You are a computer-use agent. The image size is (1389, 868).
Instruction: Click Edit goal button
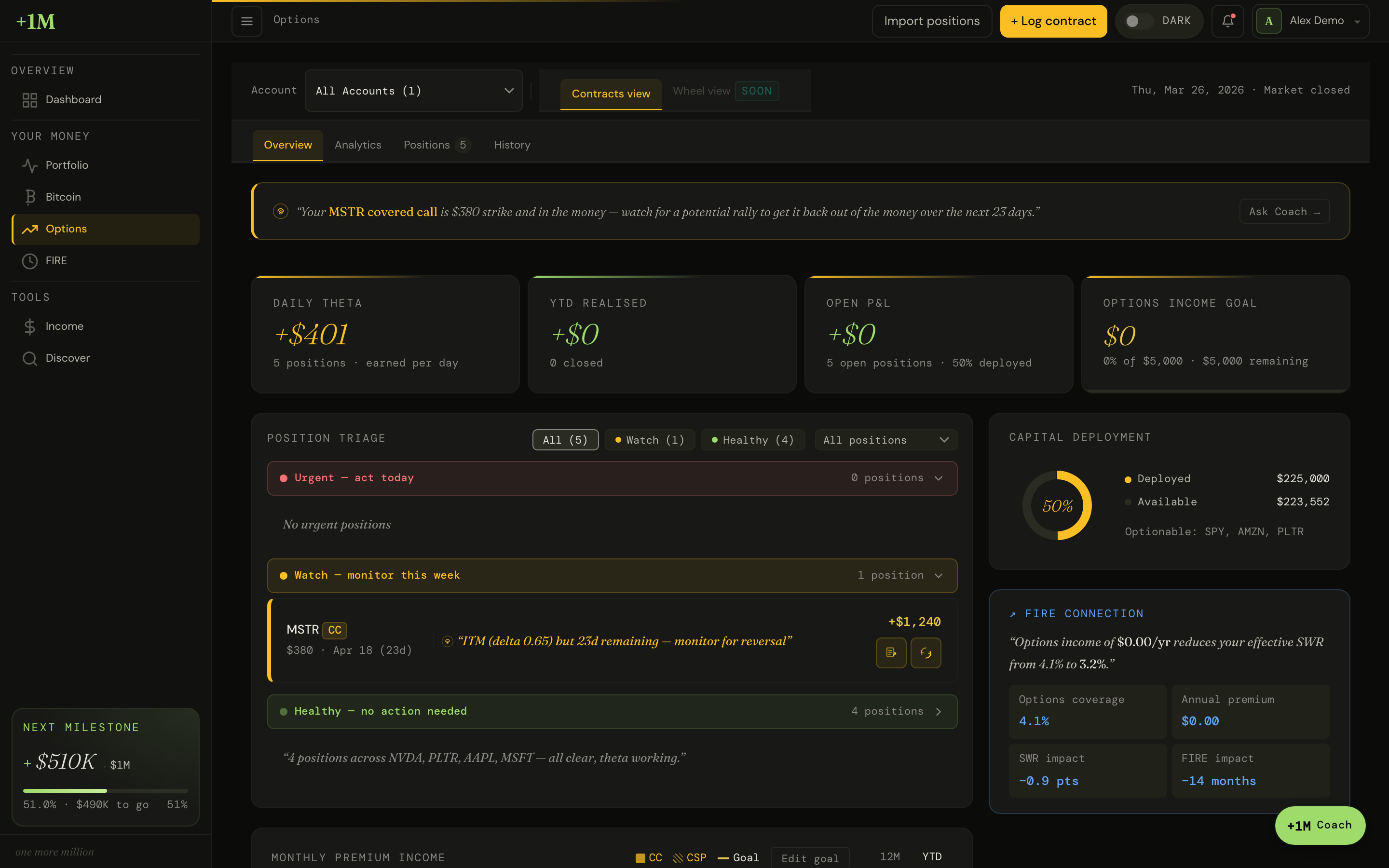click(x=810, y=858)
